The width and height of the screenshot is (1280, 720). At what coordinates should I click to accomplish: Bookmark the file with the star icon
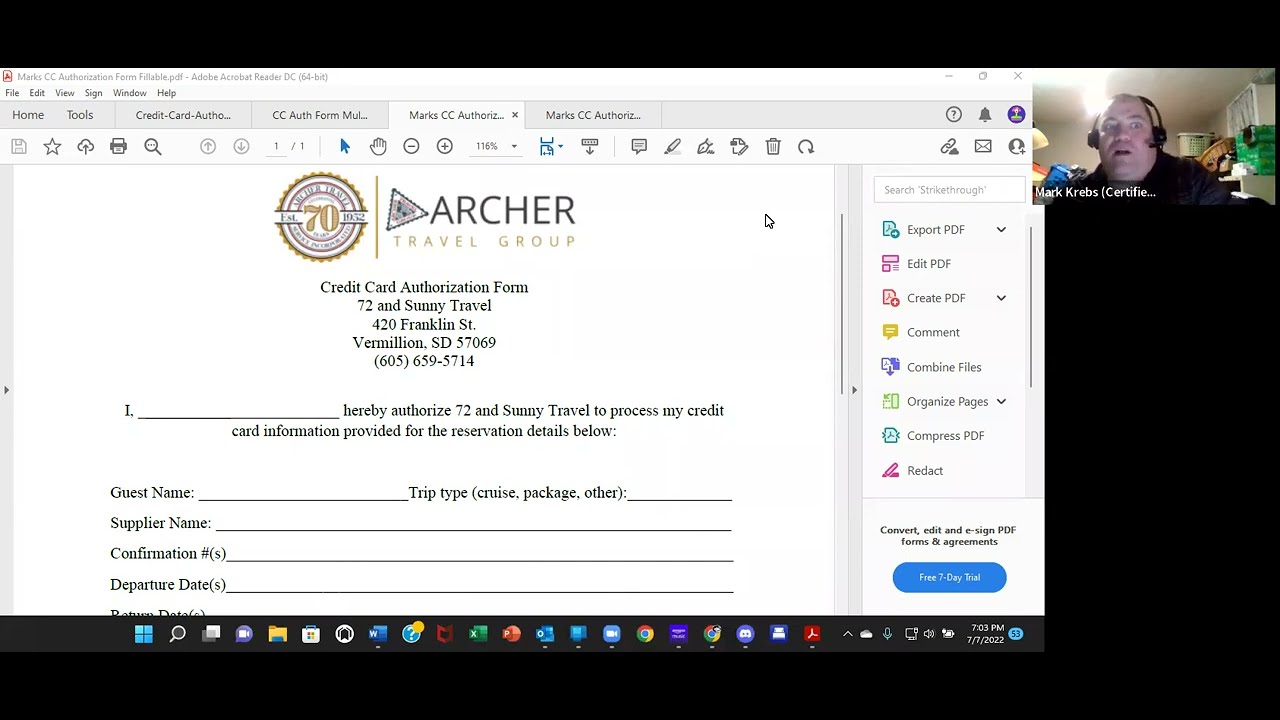[x=52, y=147]
